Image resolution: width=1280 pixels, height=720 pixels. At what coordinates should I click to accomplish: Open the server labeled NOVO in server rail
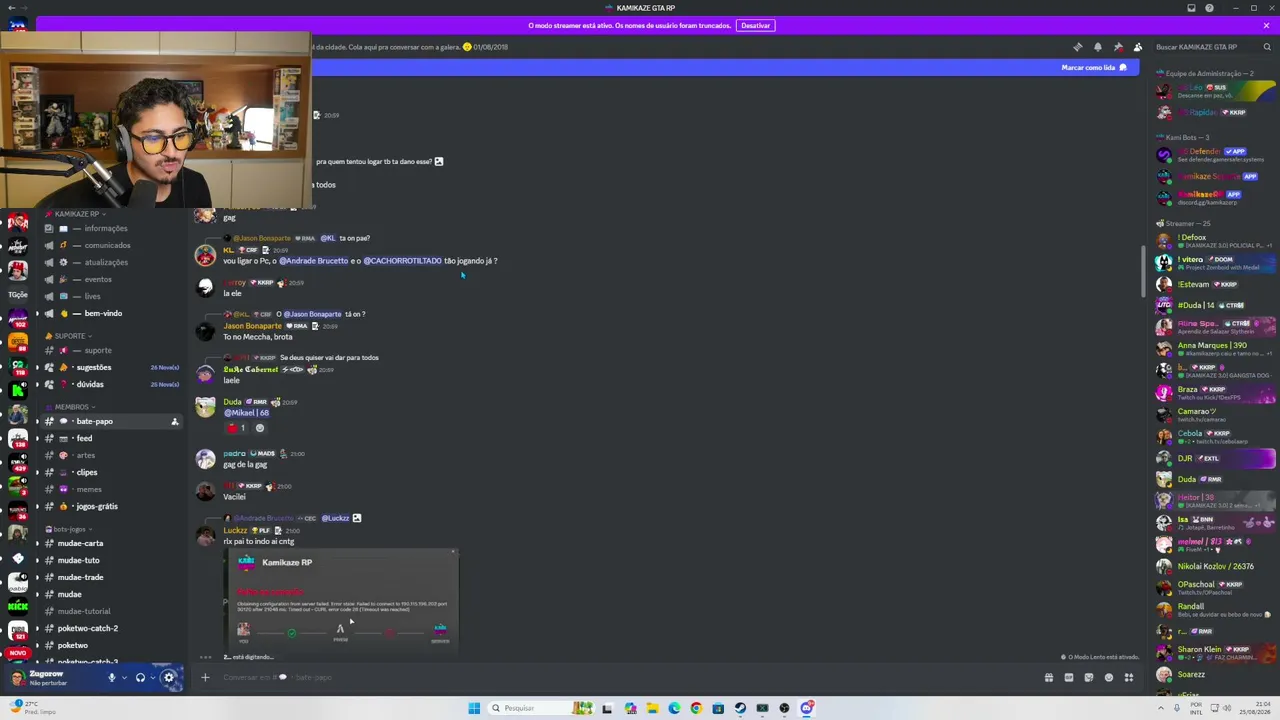18,651
